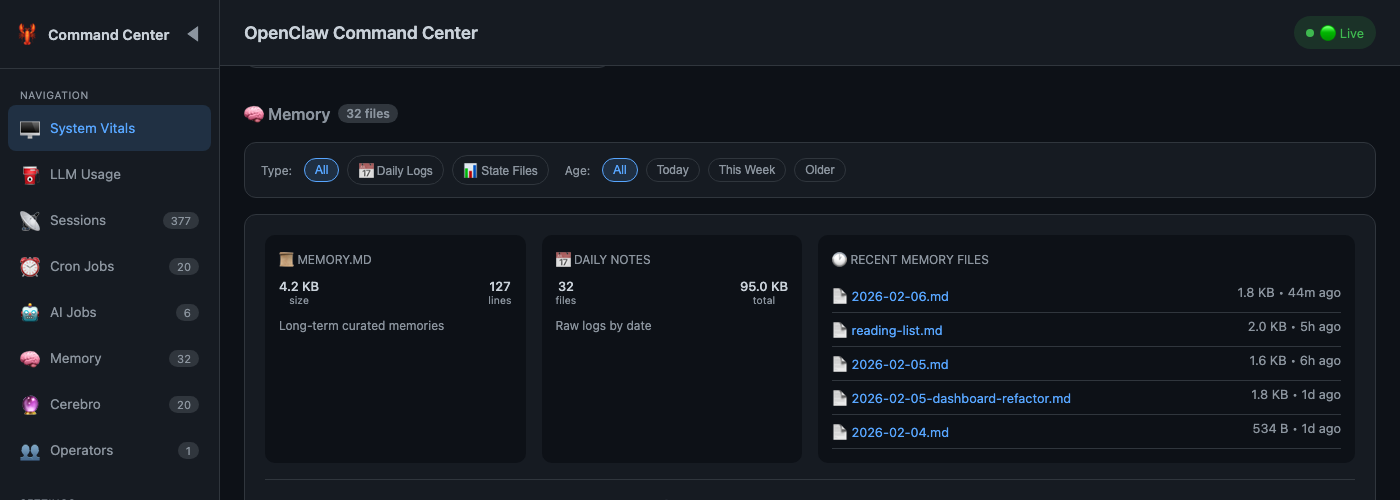Click the OpenClaw Command Center title

[x=361, y=33]
